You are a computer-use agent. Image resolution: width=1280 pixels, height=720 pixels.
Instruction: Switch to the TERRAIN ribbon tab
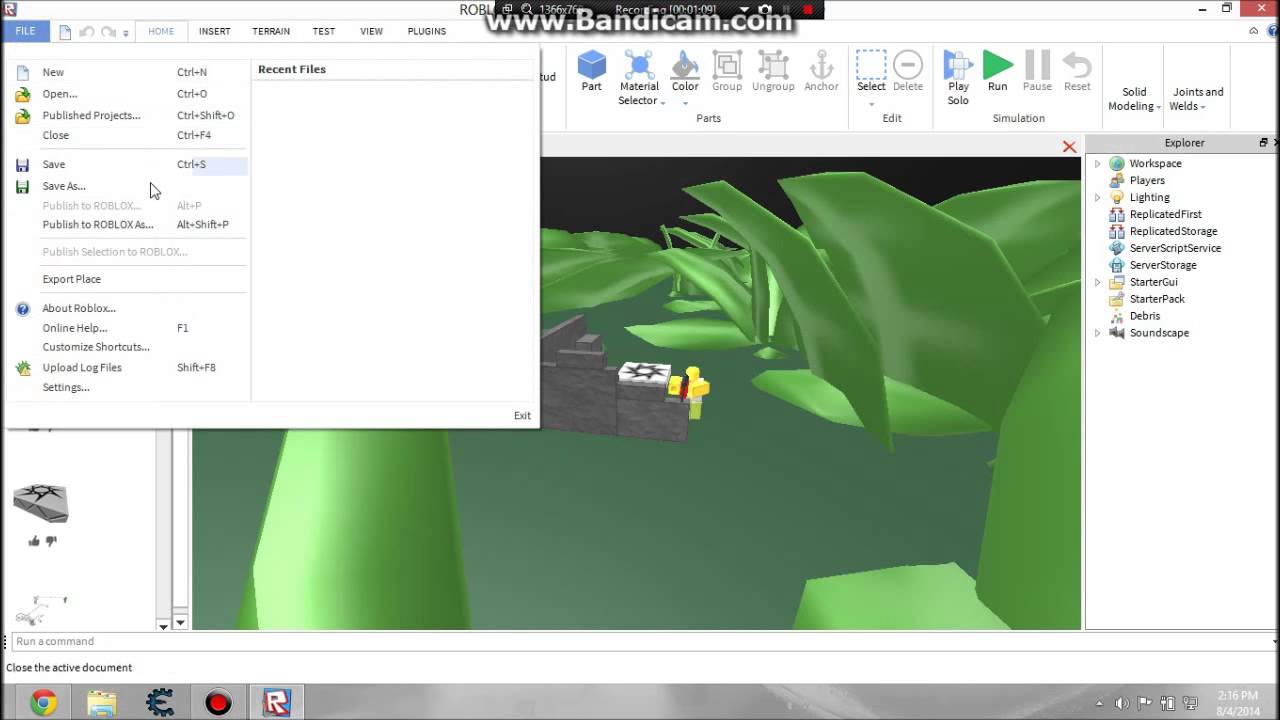click(271, 31)
